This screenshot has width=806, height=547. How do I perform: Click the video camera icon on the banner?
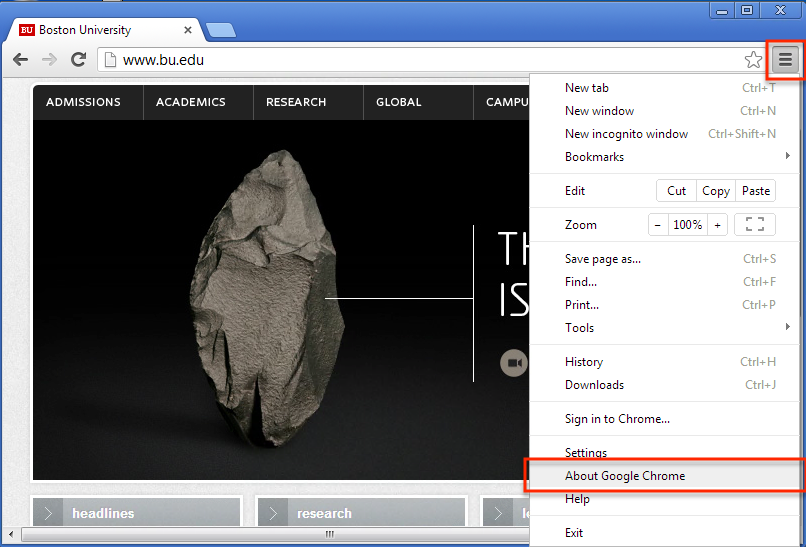[x=514, y=362]
